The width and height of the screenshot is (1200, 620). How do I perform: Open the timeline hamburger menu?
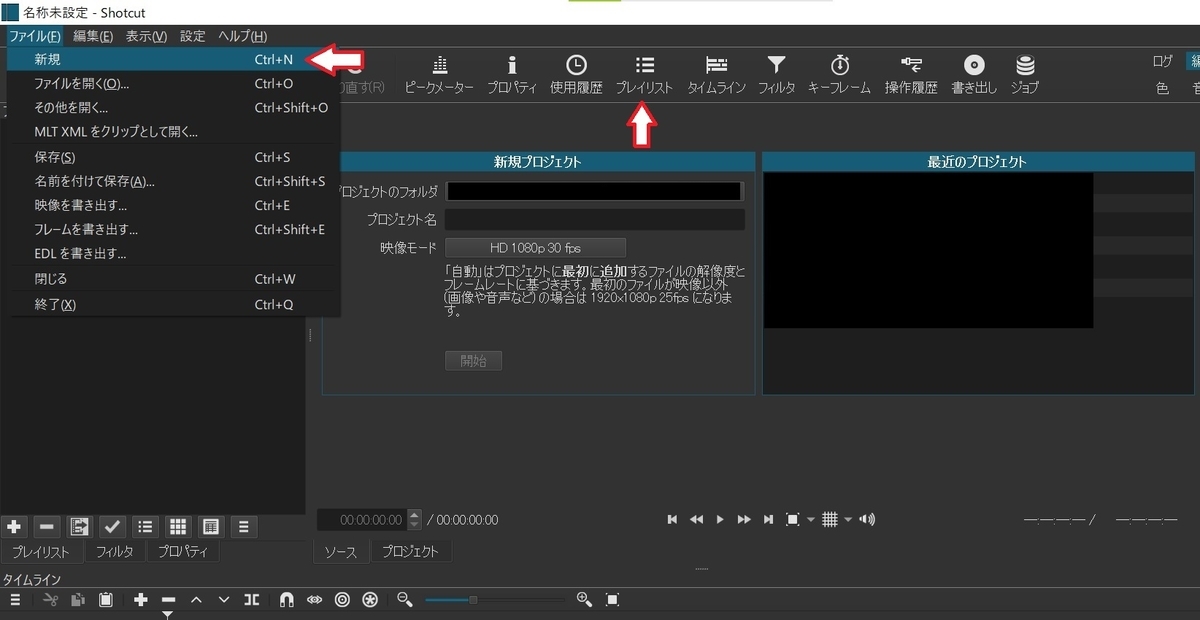[14, 600]
